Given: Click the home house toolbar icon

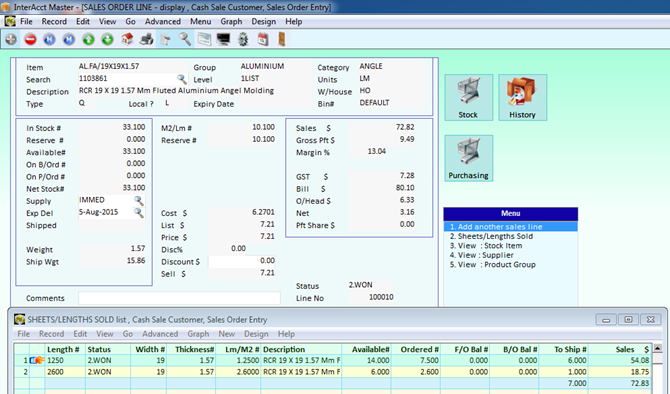Looking at the screenshot, I should 127,39.
